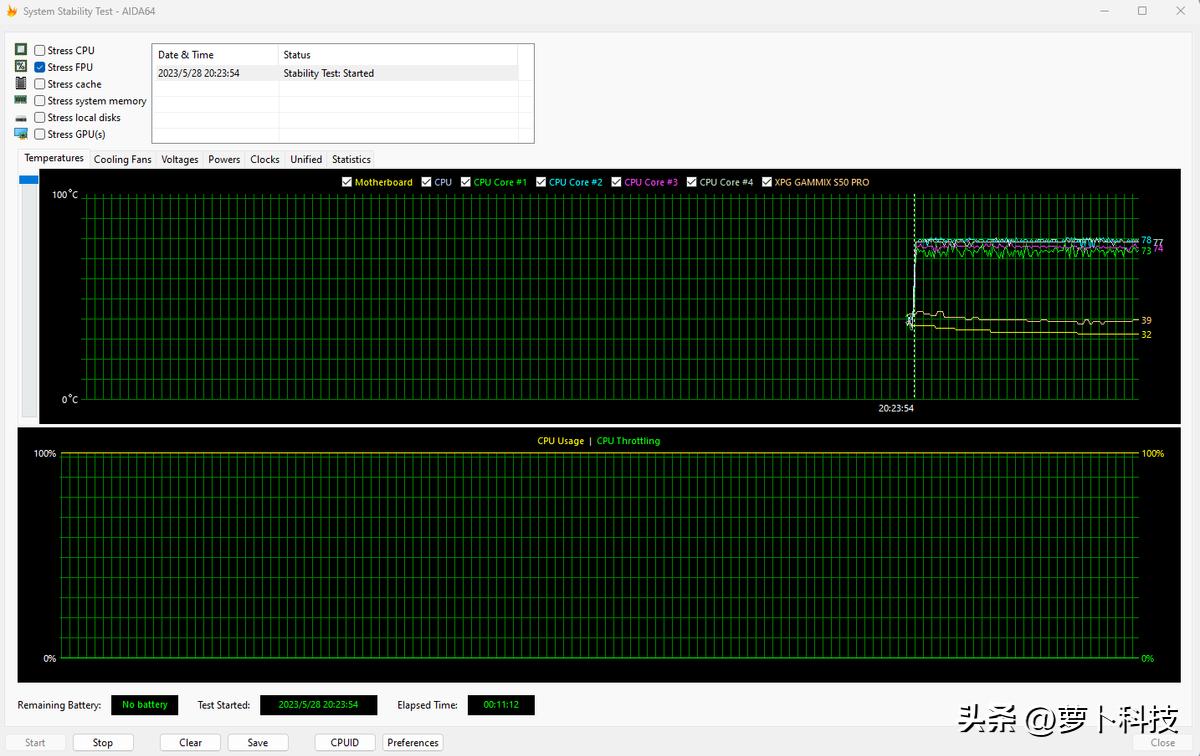Select the Voltages tab
Screen dimensions: 1200x756
pyautogui.click(x=179, y=158)
